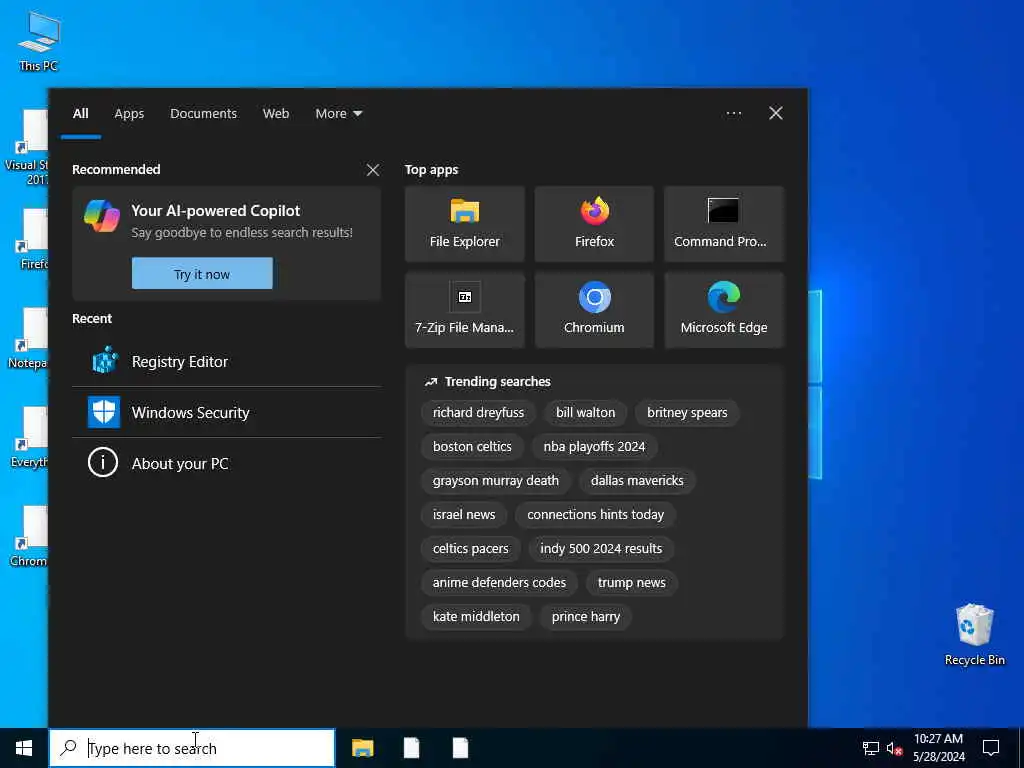Click the Windows Start button
Viewport: 1024px width, 768px height.
pos(24,748)
